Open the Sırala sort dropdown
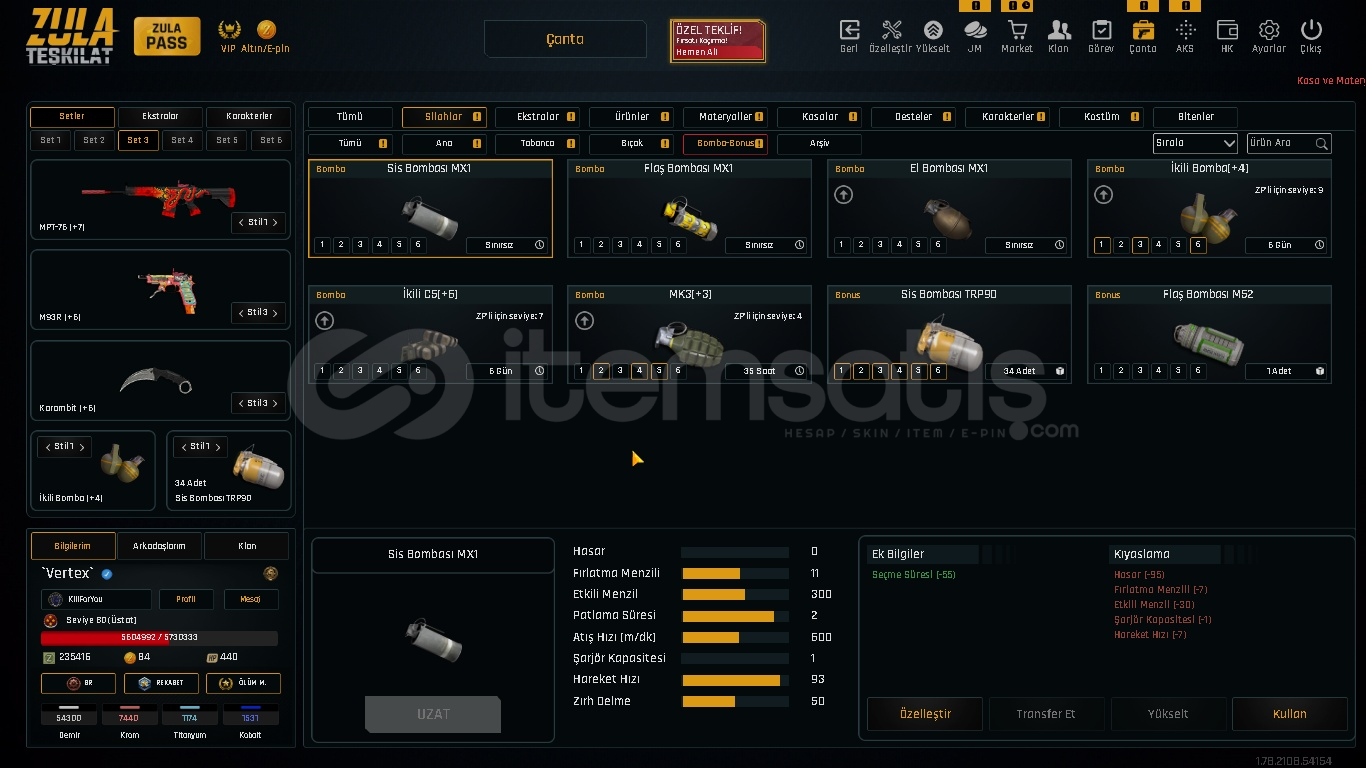Screen dimensions: 1366x768 [x=1195, y=144]
